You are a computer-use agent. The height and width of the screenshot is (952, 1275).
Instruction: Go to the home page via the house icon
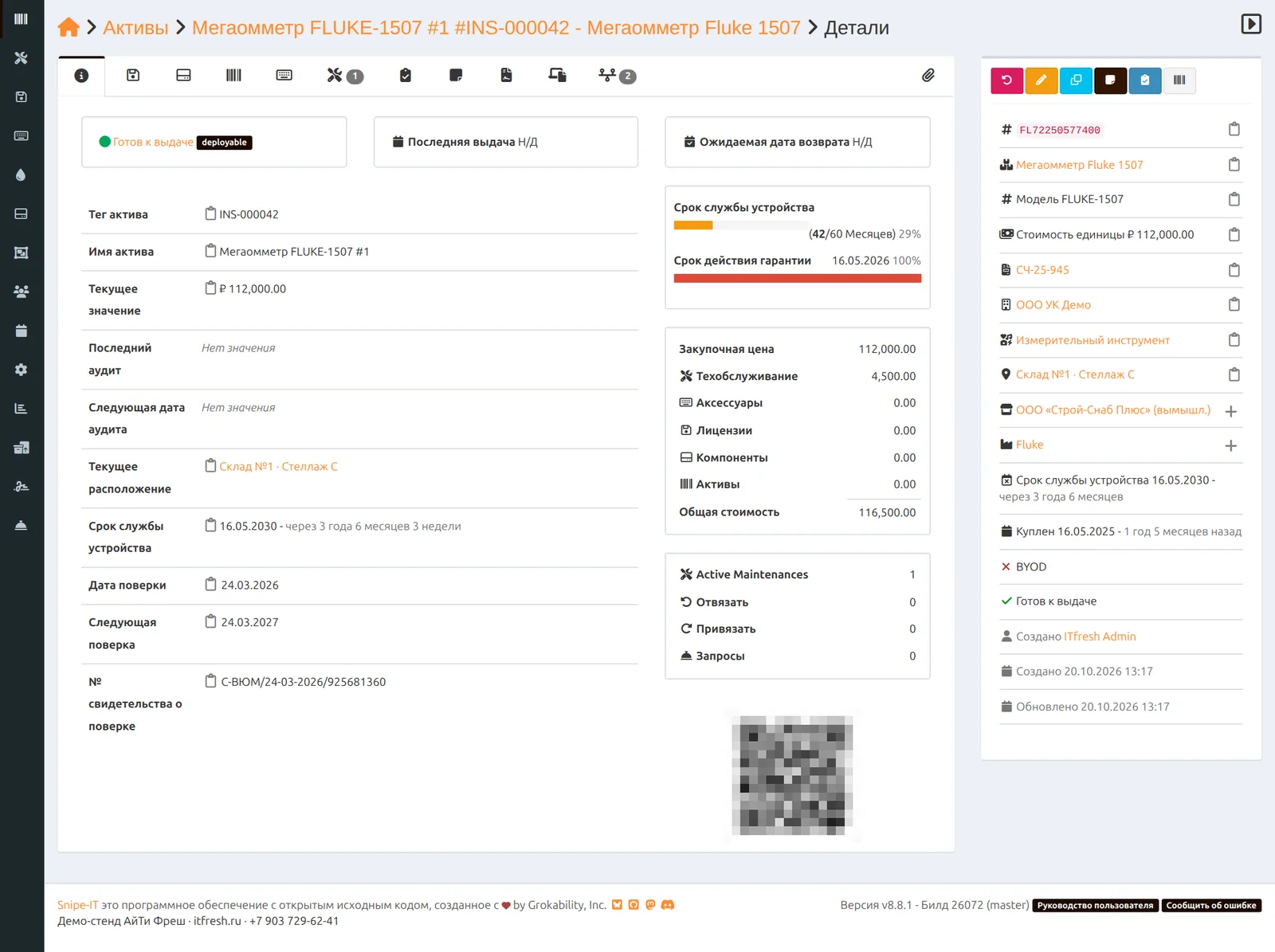(69, 28)
